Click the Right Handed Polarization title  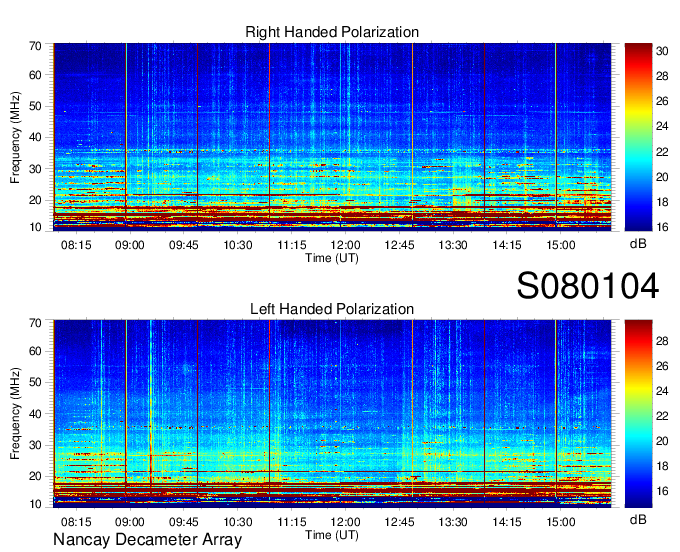332,32
